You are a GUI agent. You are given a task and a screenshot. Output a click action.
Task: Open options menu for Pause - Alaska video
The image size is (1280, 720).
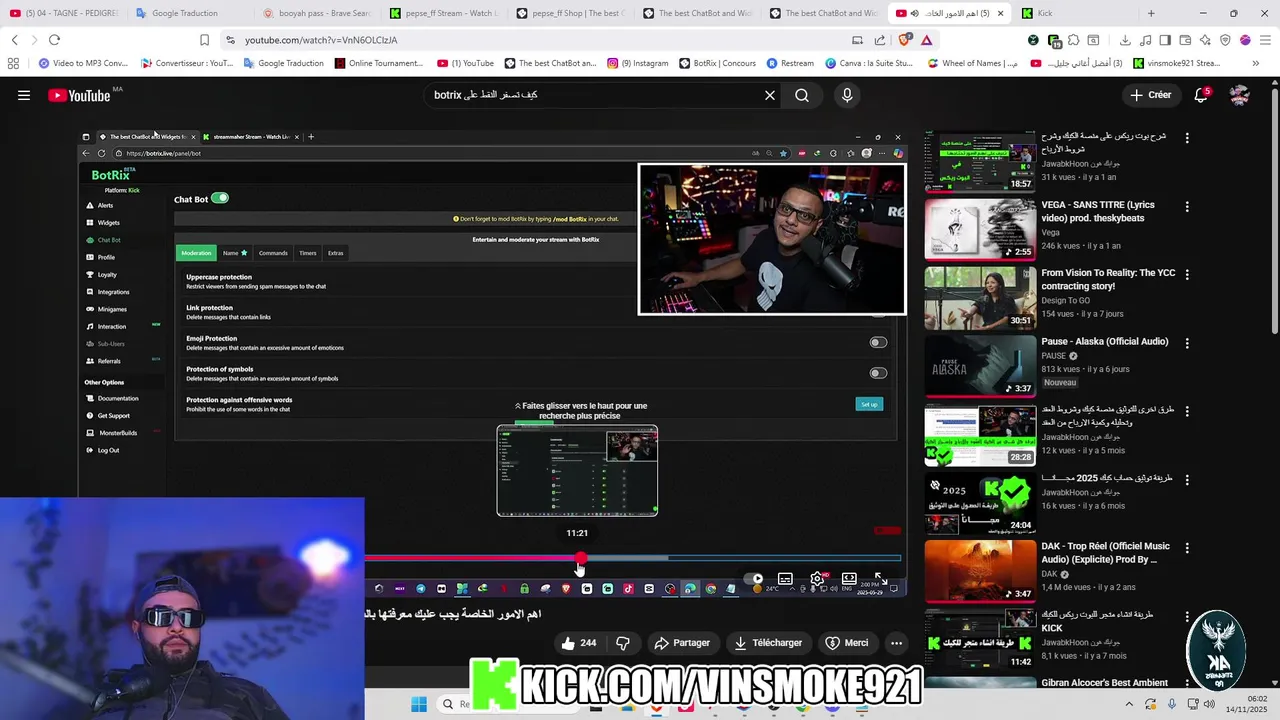point(1187,343)
